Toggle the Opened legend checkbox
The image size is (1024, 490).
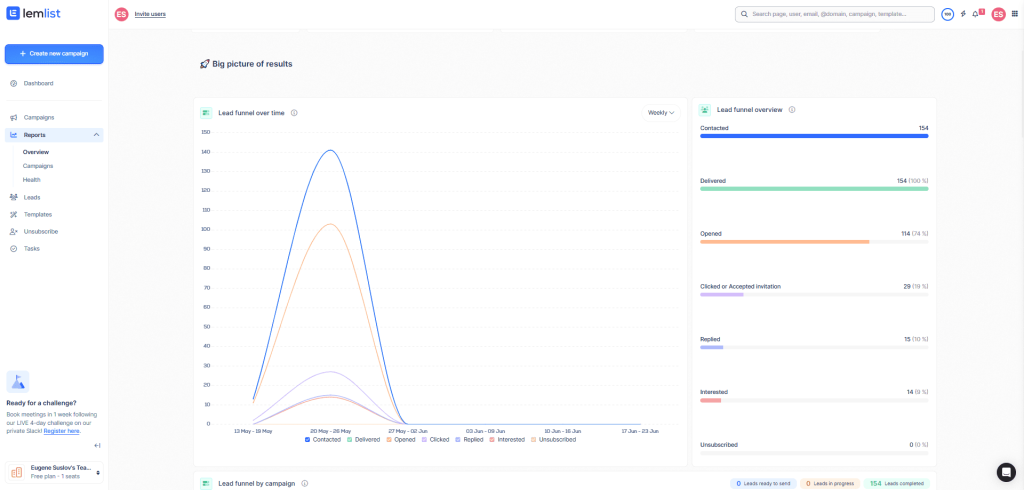tap(389, 440)
